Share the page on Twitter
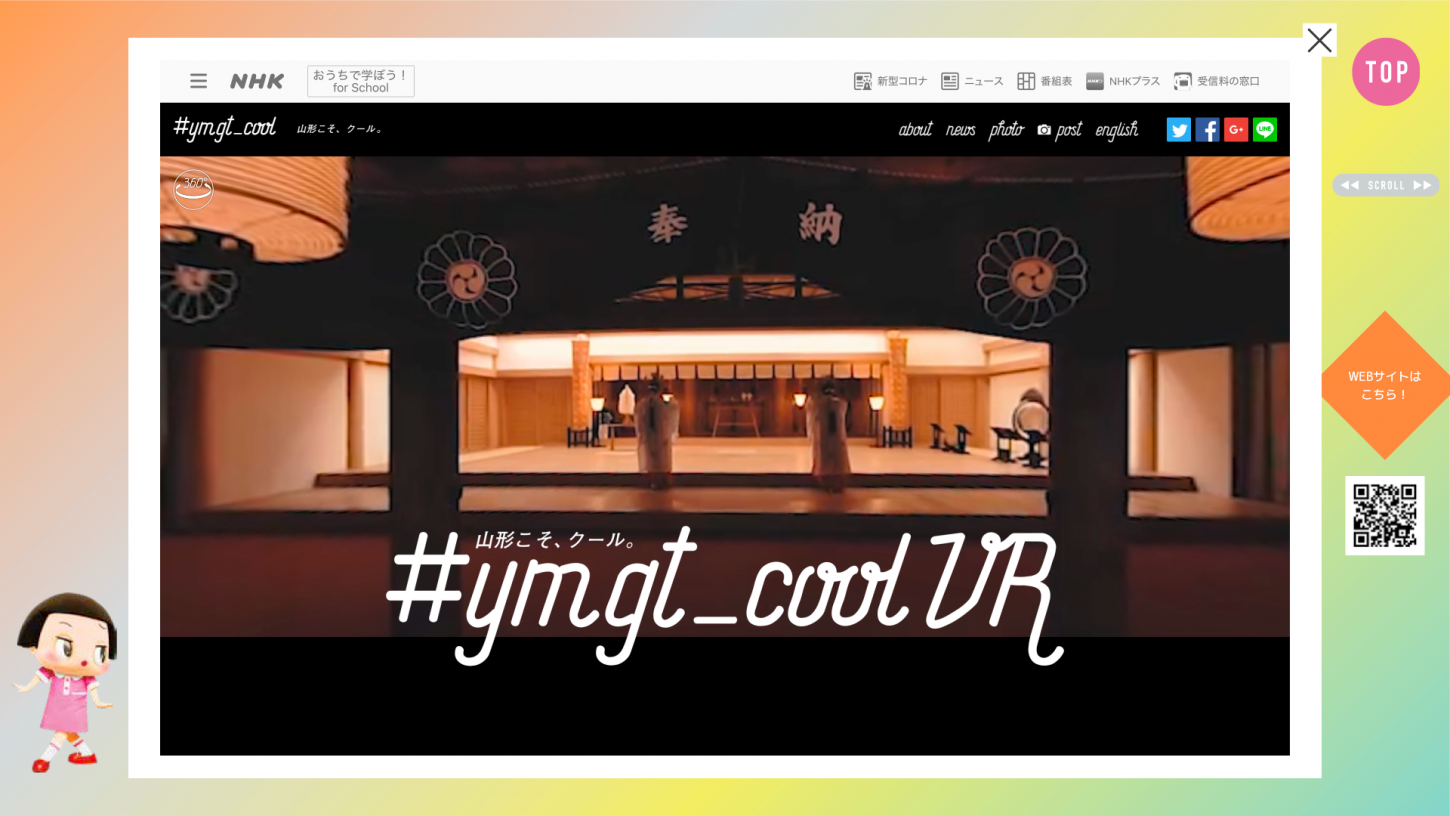Viewport: 1450px width, 816px height. [x=1178, y=130]
